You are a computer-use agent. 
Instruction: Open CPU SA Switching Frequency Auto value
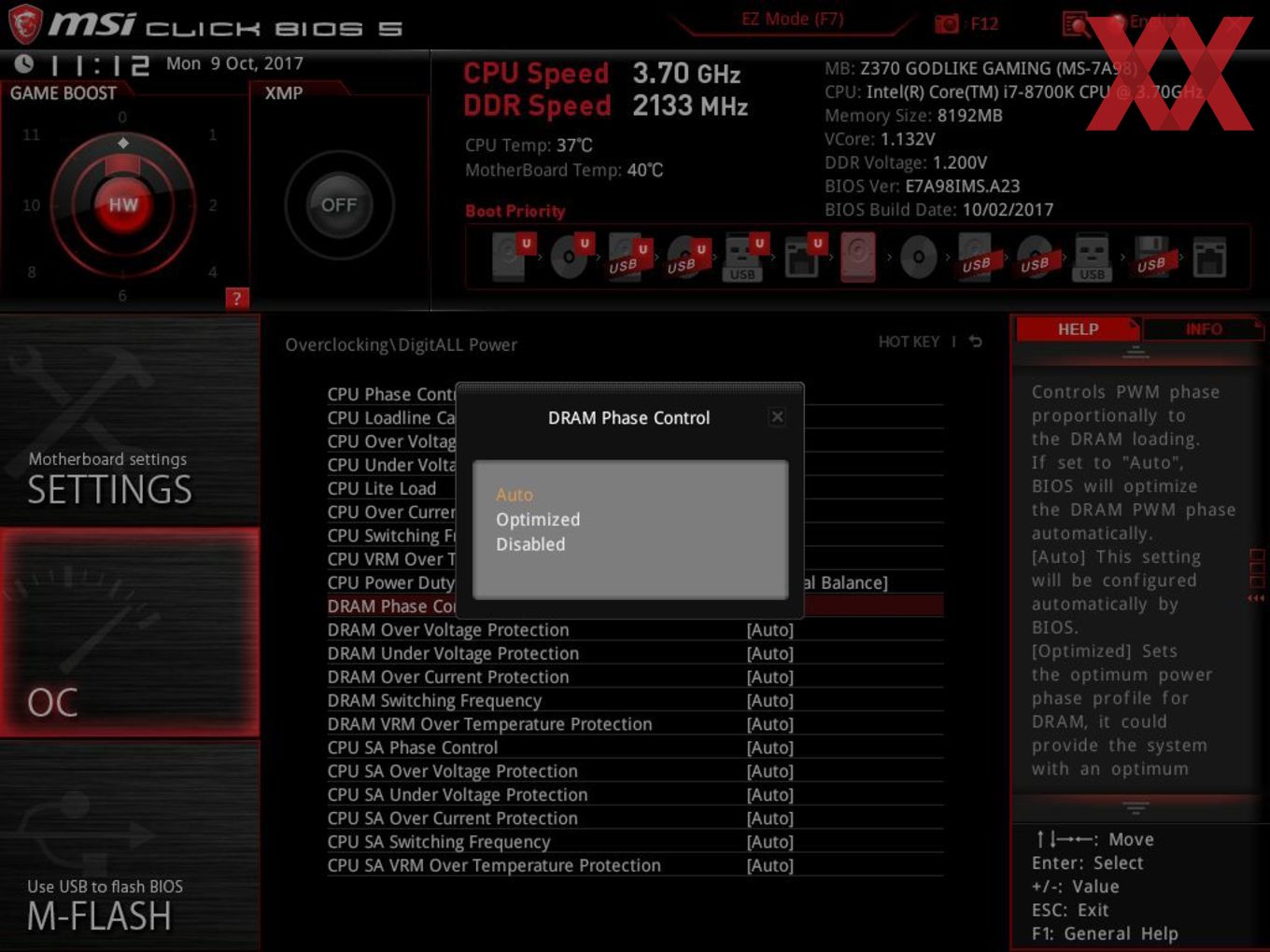(769, 842)
